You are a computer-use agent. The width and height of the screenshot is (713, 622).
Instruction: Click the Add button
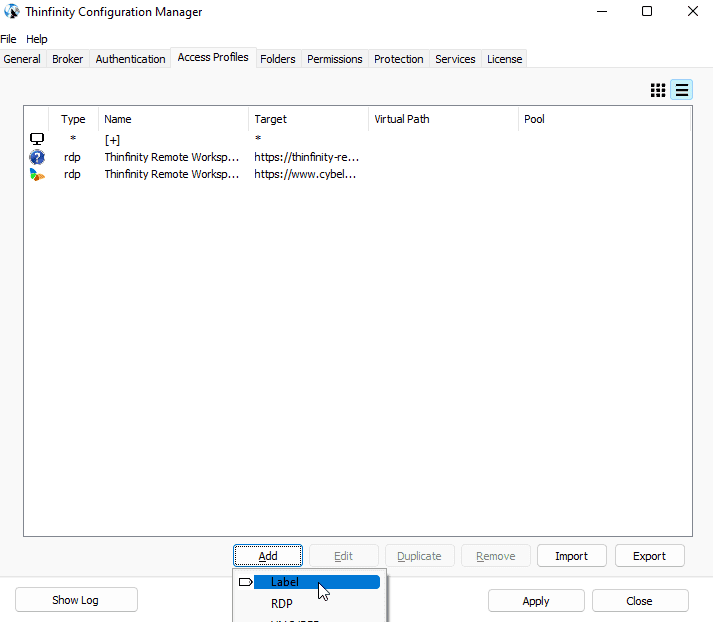coord(268,556)
